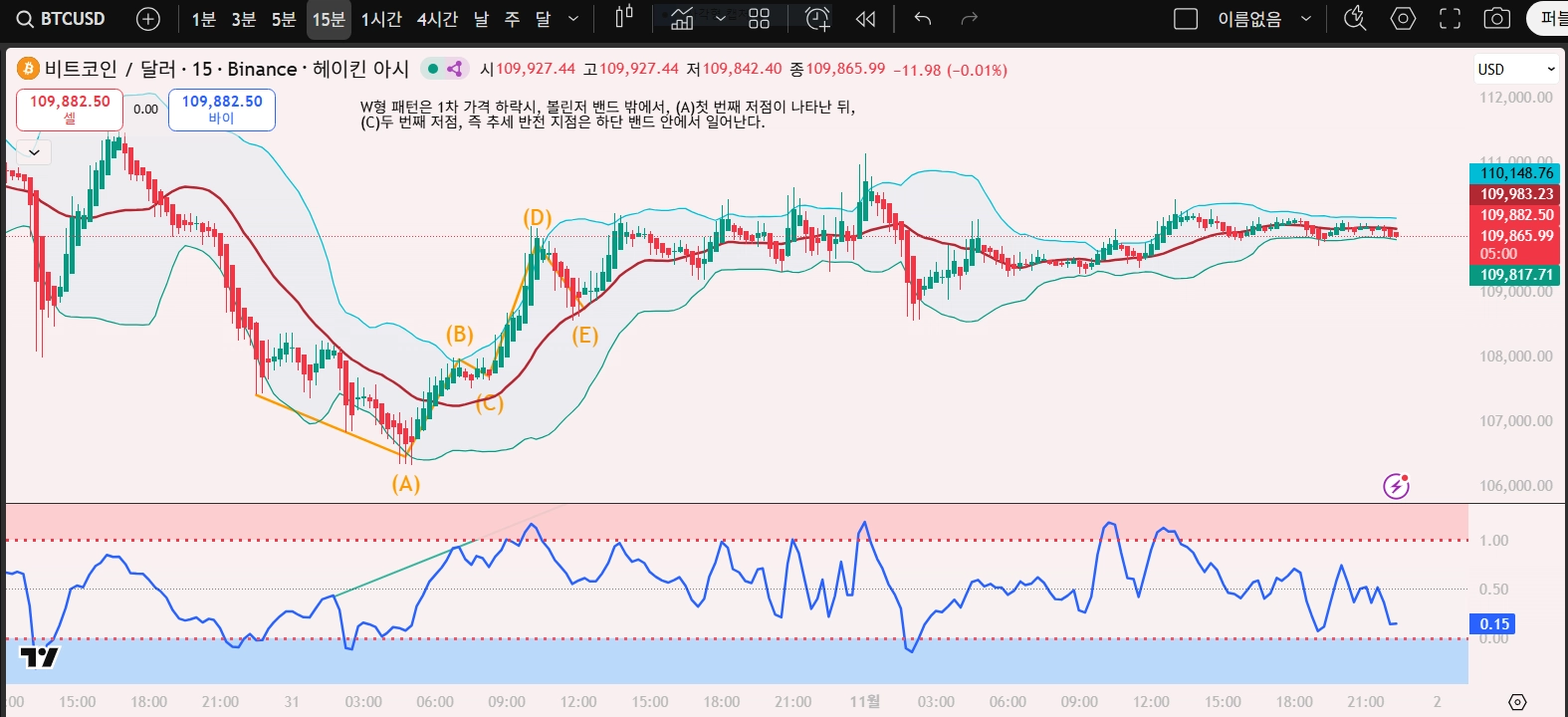Viewport: 1568px width, 717px height.
Task: Undo the last chart action
Action: point(923,18)
